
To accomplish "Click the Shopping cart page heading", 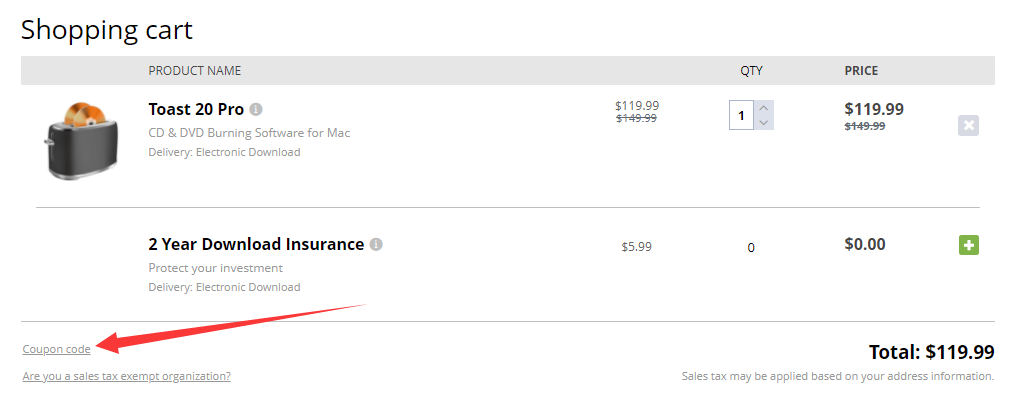I will [x=107, y=29].
